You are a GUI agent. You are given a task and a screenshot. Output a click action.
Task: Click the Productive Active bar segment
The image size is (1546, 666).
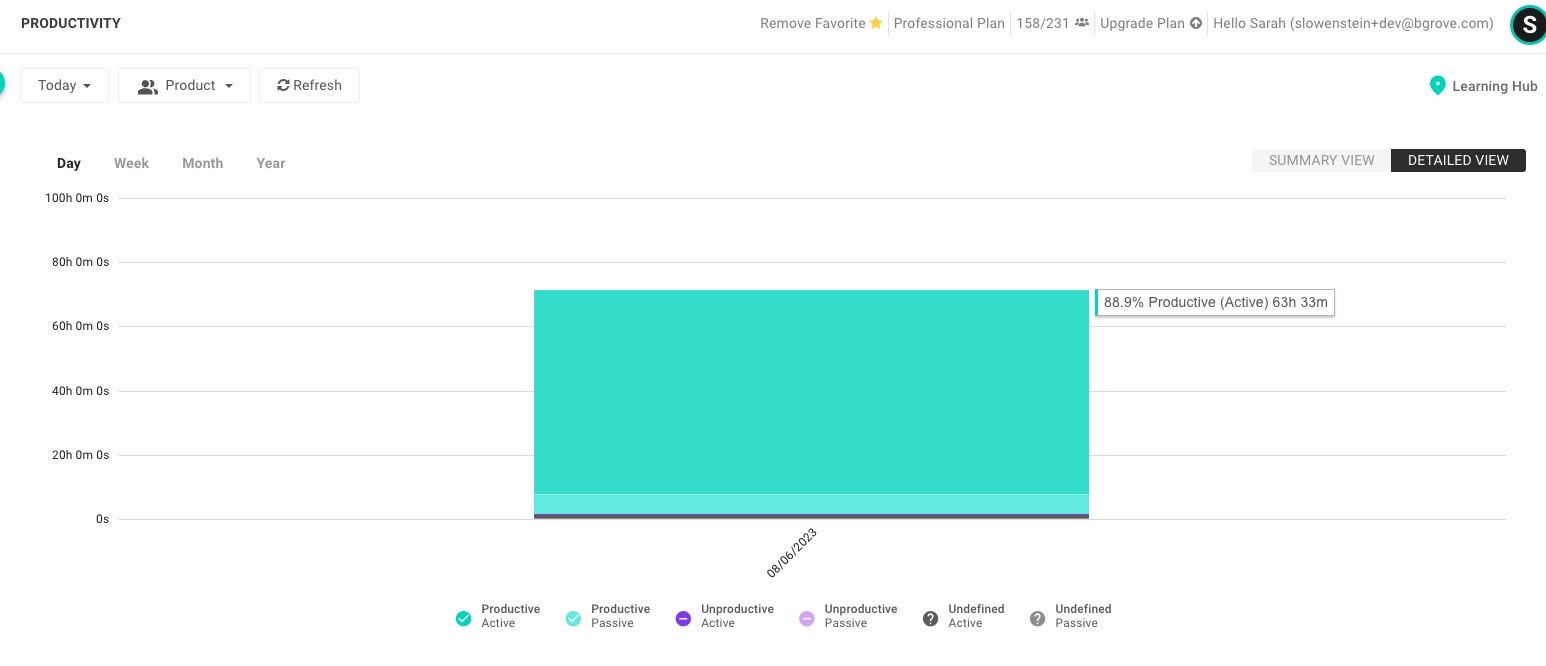coord(811,392)
